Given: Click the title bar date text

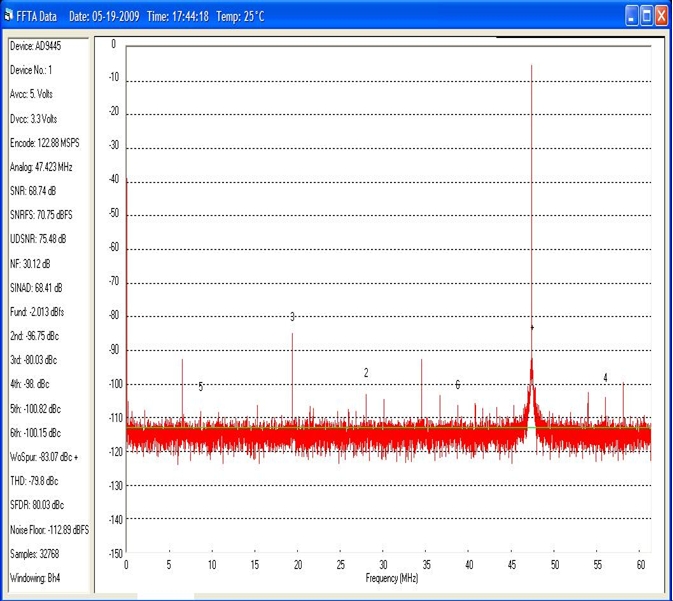Looking at the screenshot, I should click(x=104, y=16).
